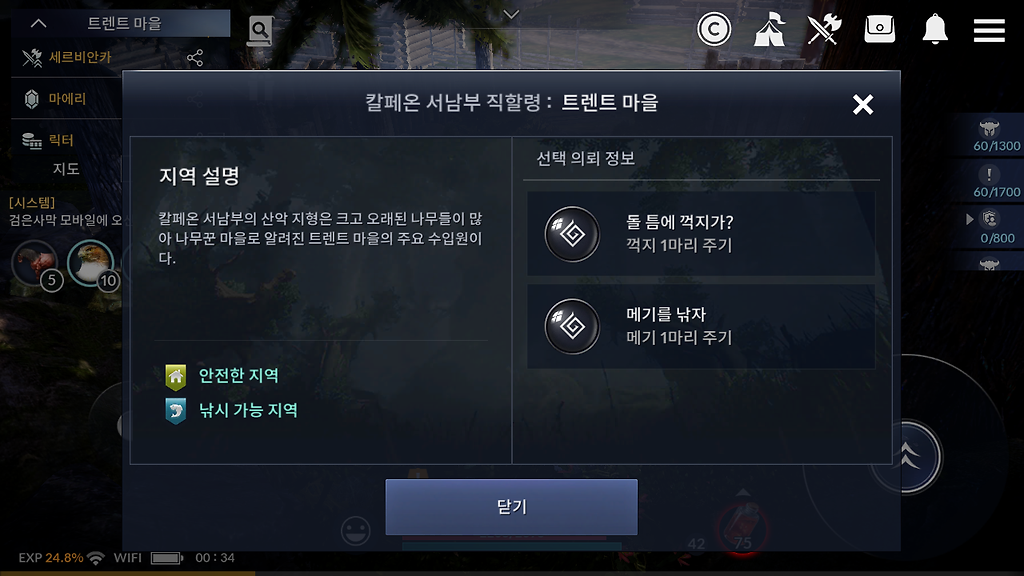Viewport: 1024px width, 576px height.
Task: Open the inventory bag icon
Action: click(x=879, y=29)
